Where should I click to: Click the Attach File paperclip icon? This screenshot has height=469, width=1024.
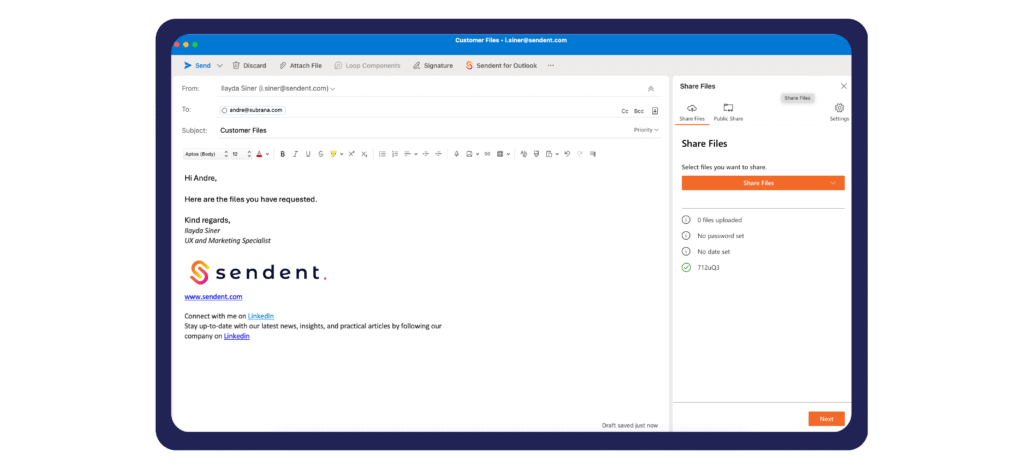pyautogui.click(x=283, y=65)
